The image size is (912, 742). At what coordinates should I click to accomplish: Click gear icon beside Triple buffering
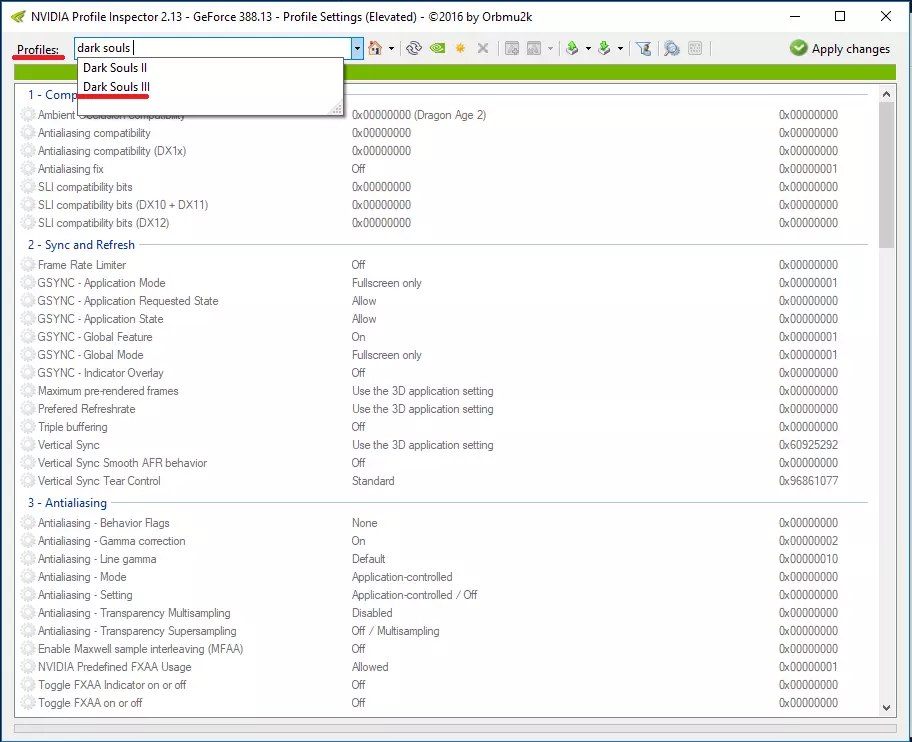[28, 427]
